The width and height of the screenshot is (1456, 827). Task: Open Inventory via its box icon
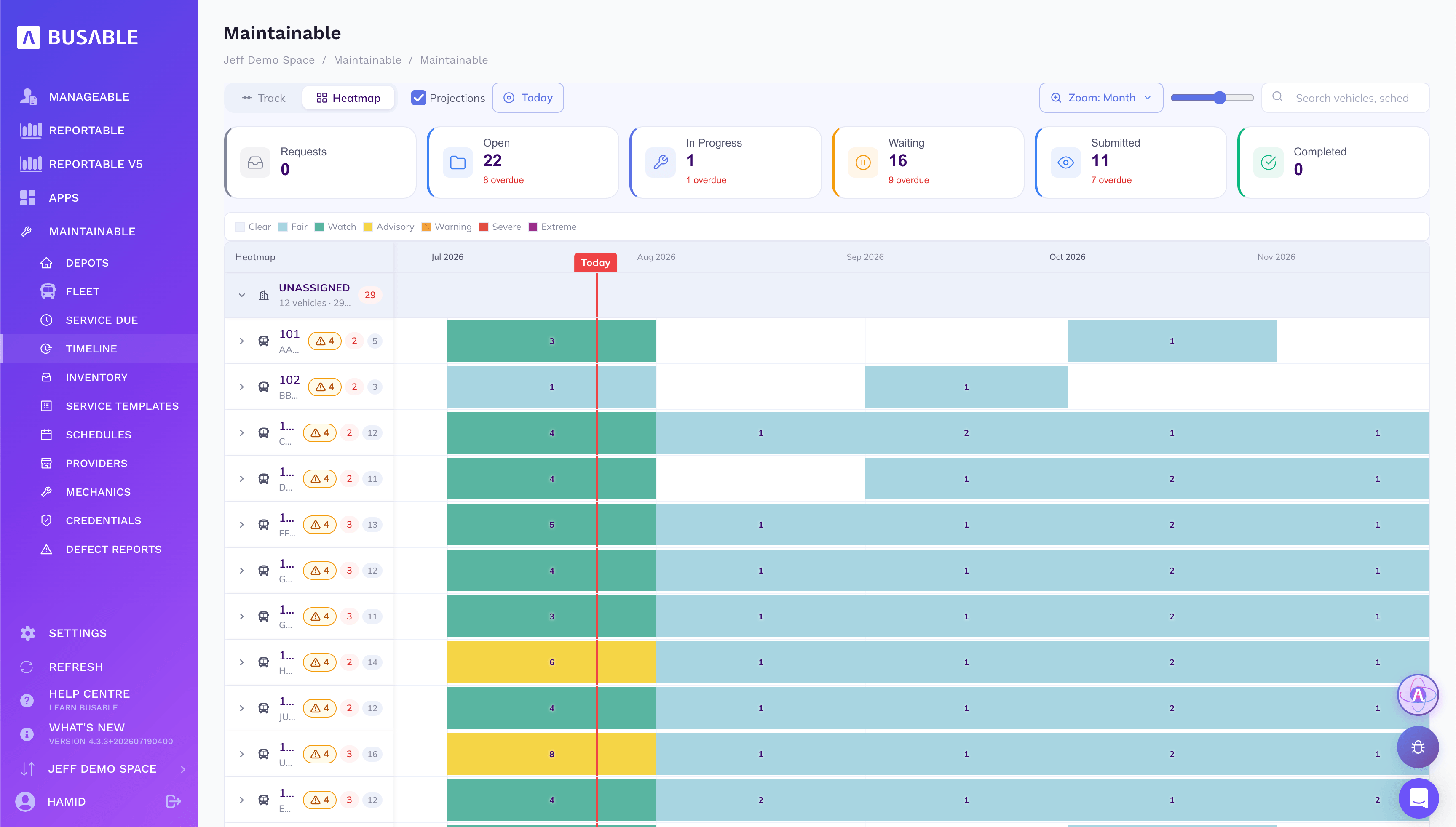pyautogui.click(x=47, y=378)
